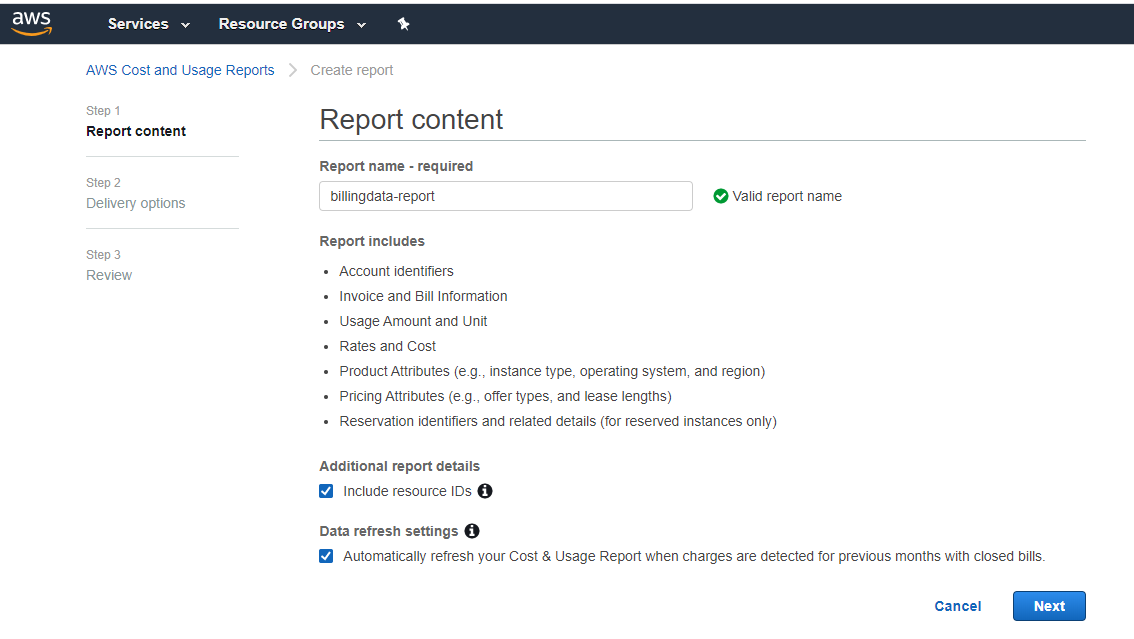The image size is (1134, 639).
Task: Select Step 1 Report content
Action: 136,121
